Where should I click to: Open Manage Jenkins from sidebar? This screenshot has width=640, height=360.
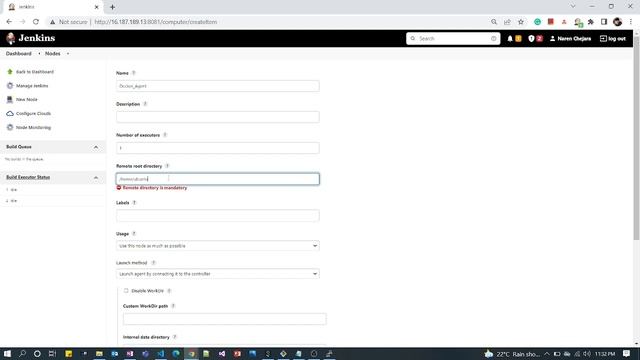tap(32, 86)
